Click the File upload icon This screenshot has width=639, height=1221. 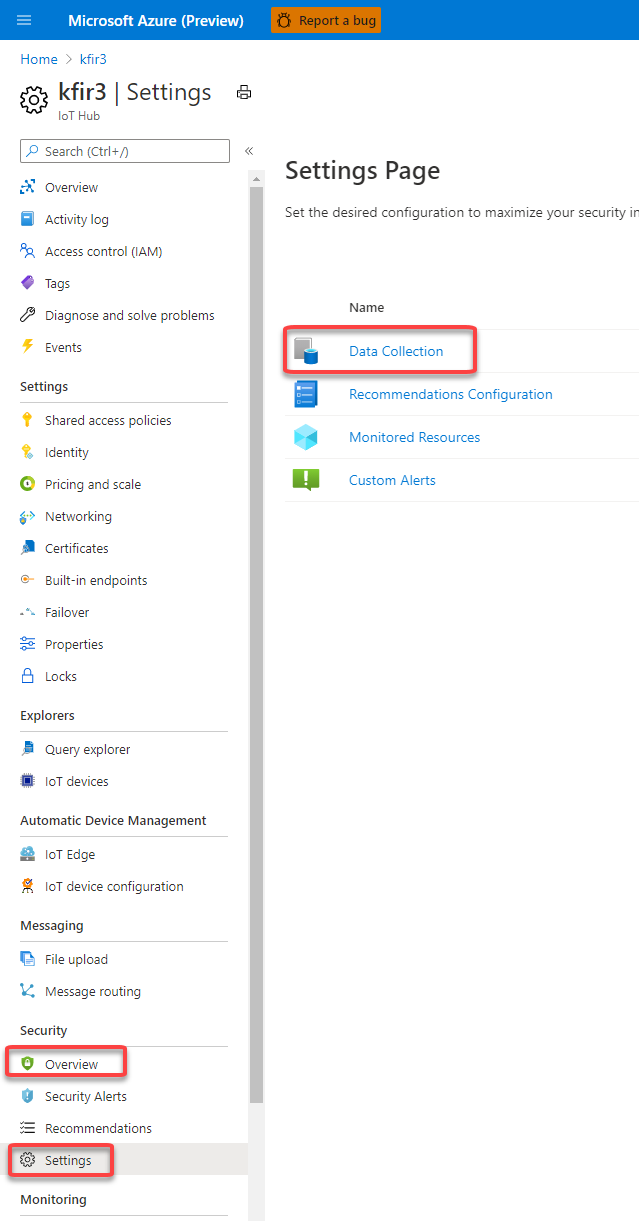click(28, 959)
